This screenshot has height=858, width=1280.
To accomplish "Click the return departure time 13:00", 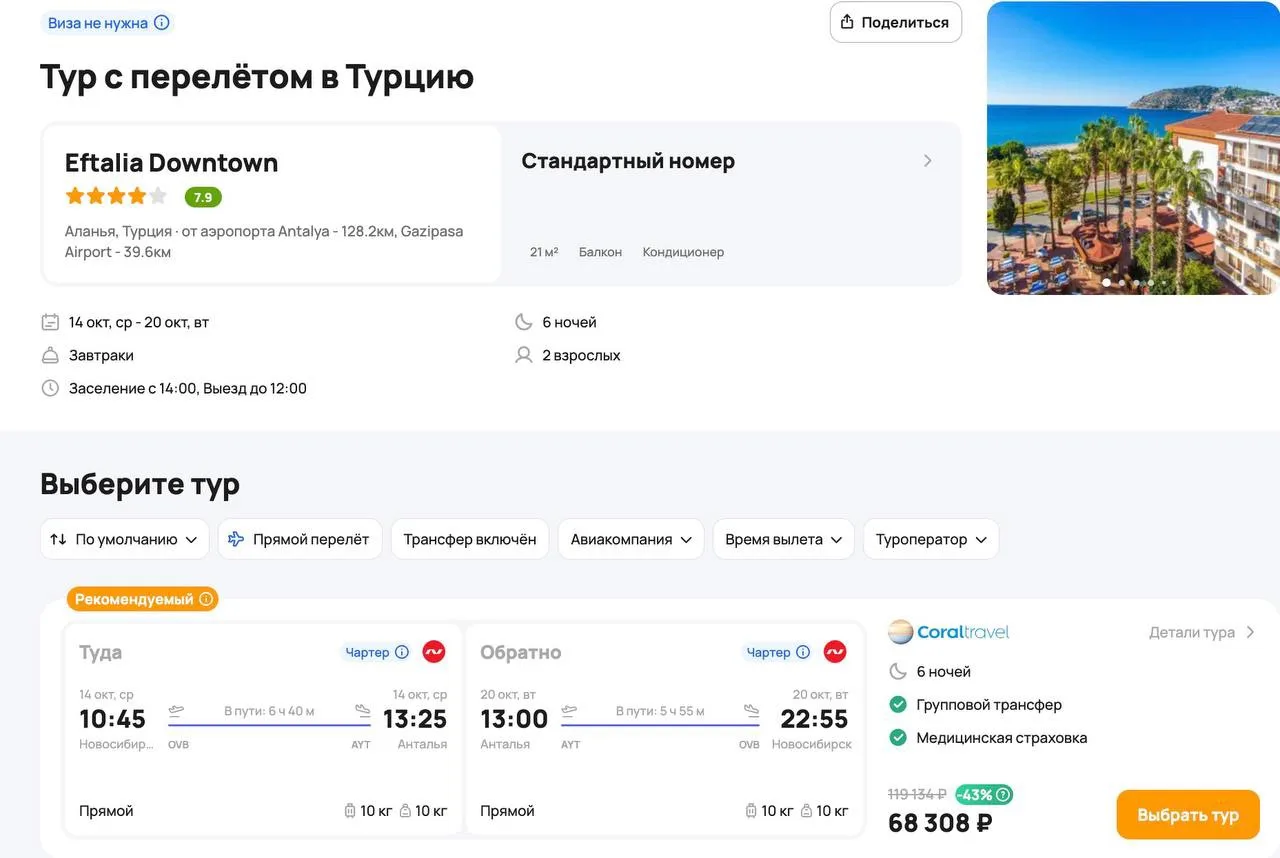I will 514,719.
